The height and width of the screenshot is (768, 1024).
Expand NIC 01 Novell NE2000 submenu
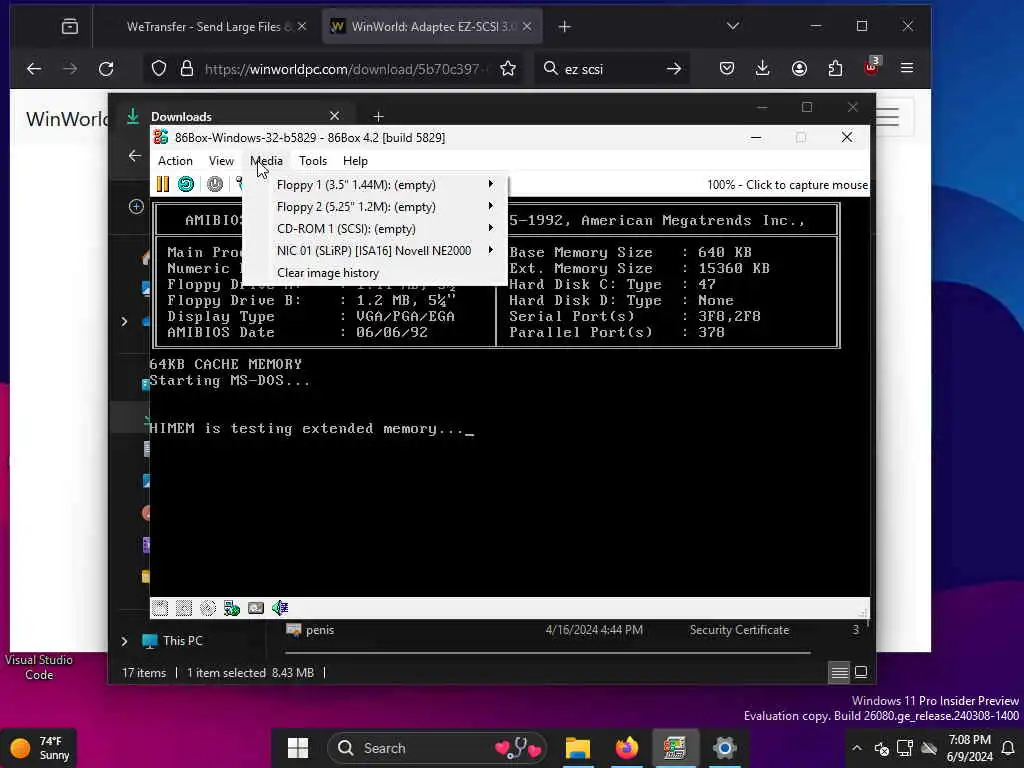(x=376, y=251)
